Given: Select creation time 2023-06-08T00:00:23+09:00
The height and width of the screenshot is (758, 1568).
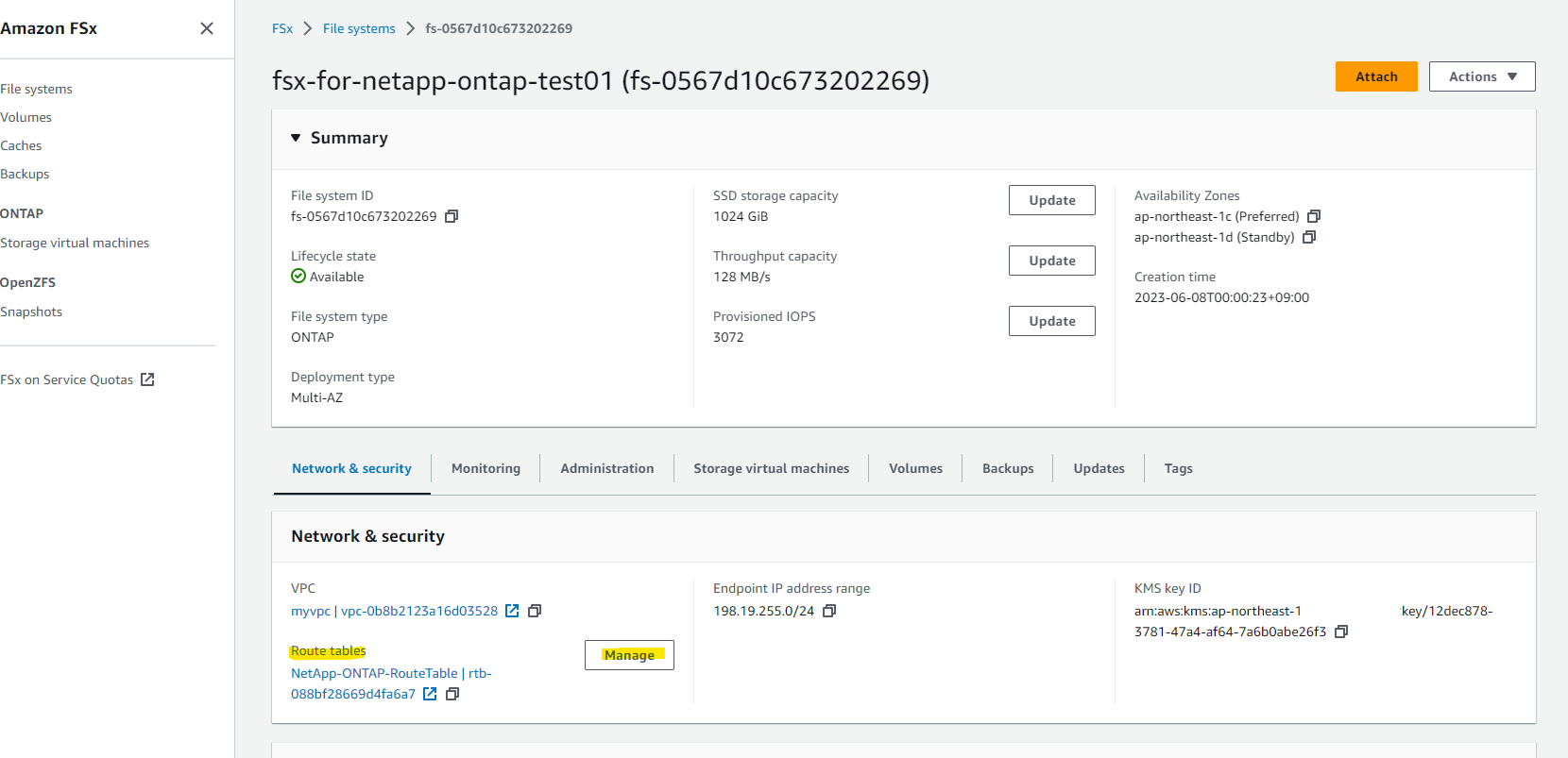Looking at the screenshot, I should click(x=1221, y=297).
